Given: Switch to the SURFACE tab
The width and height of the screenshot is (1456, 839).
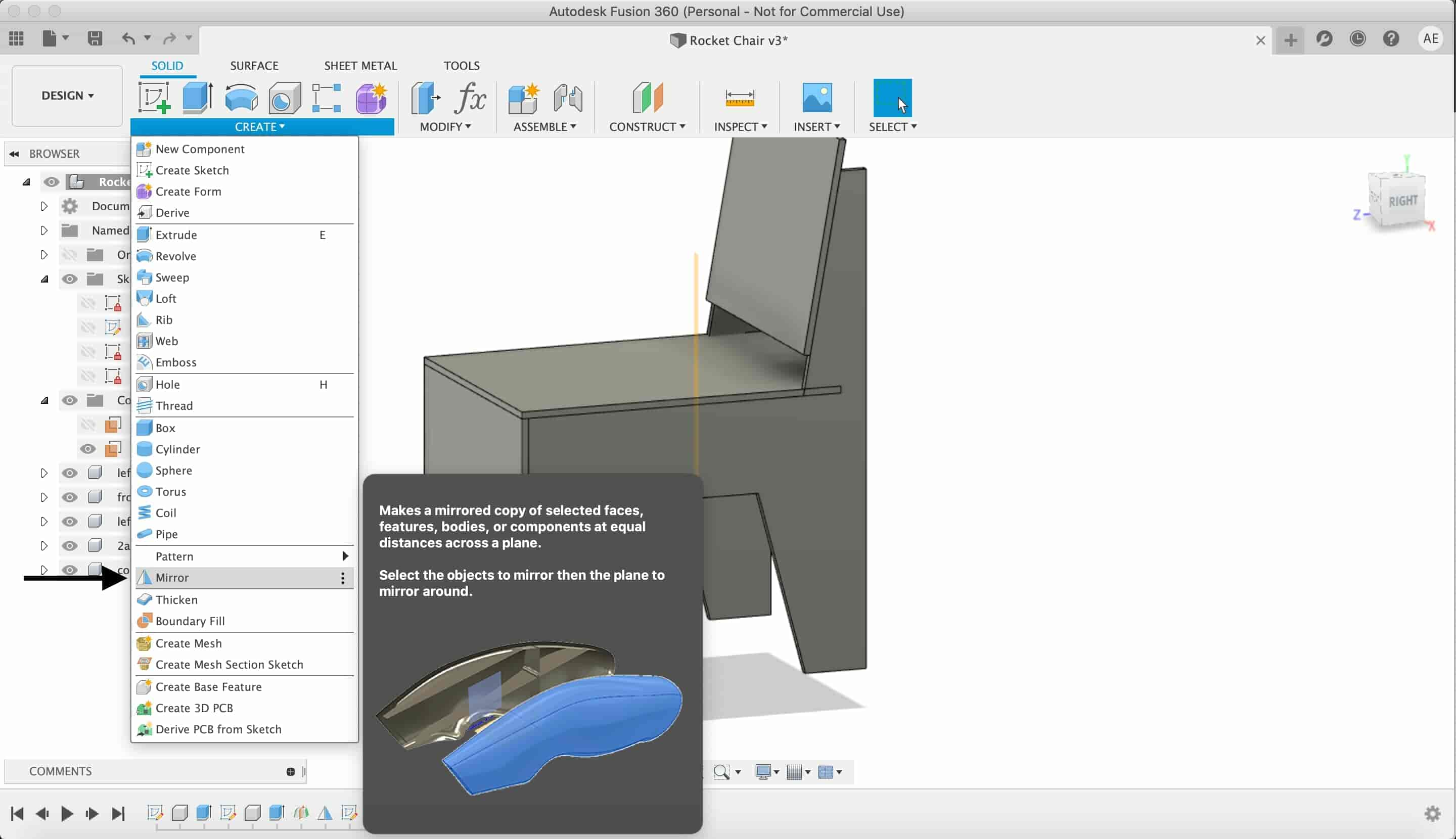Looking at the screenshot, I should tap(254, 65).
